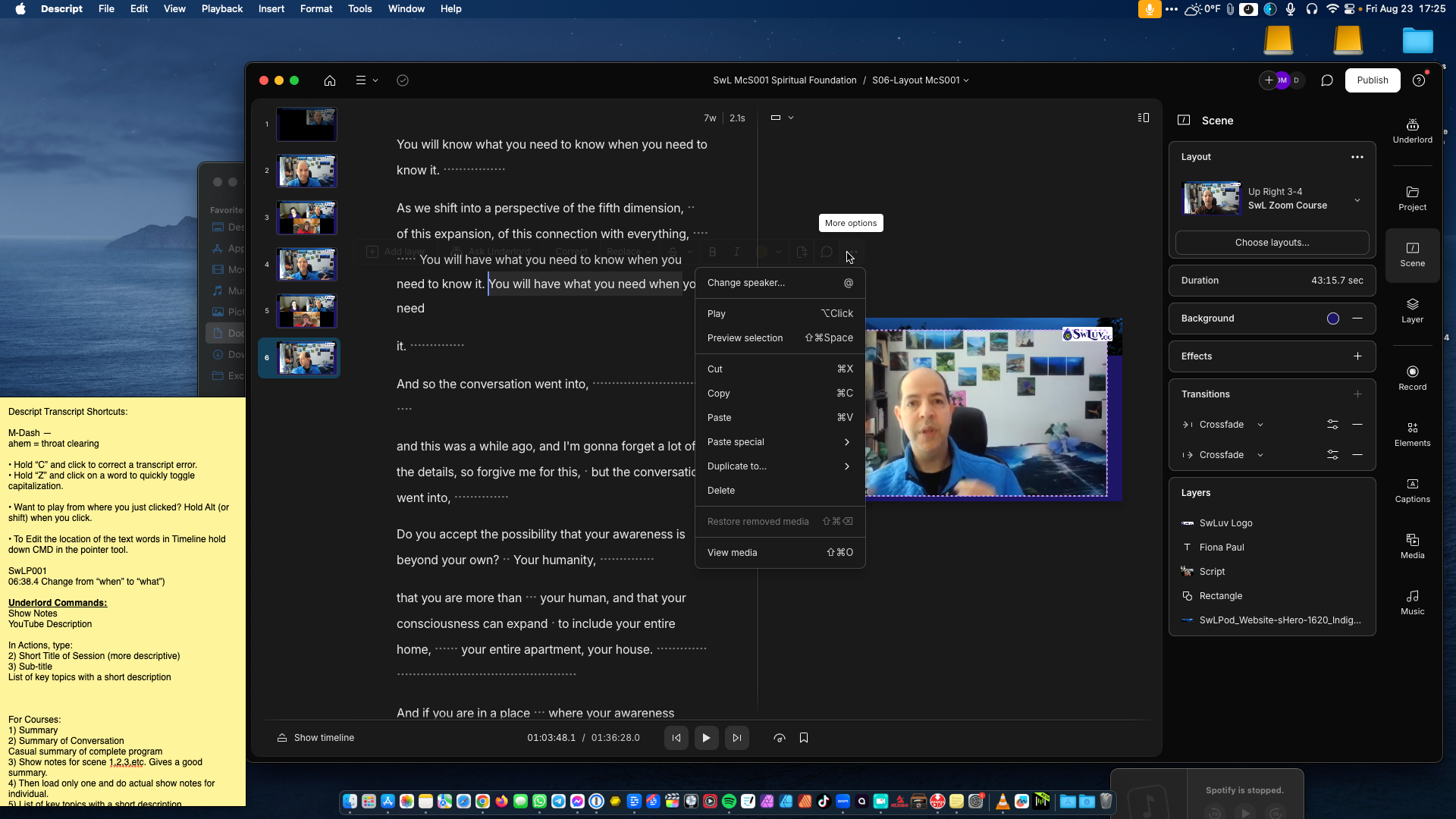Open the Captions sidebar panel
1456x819 pixels.
(1412, 490)
